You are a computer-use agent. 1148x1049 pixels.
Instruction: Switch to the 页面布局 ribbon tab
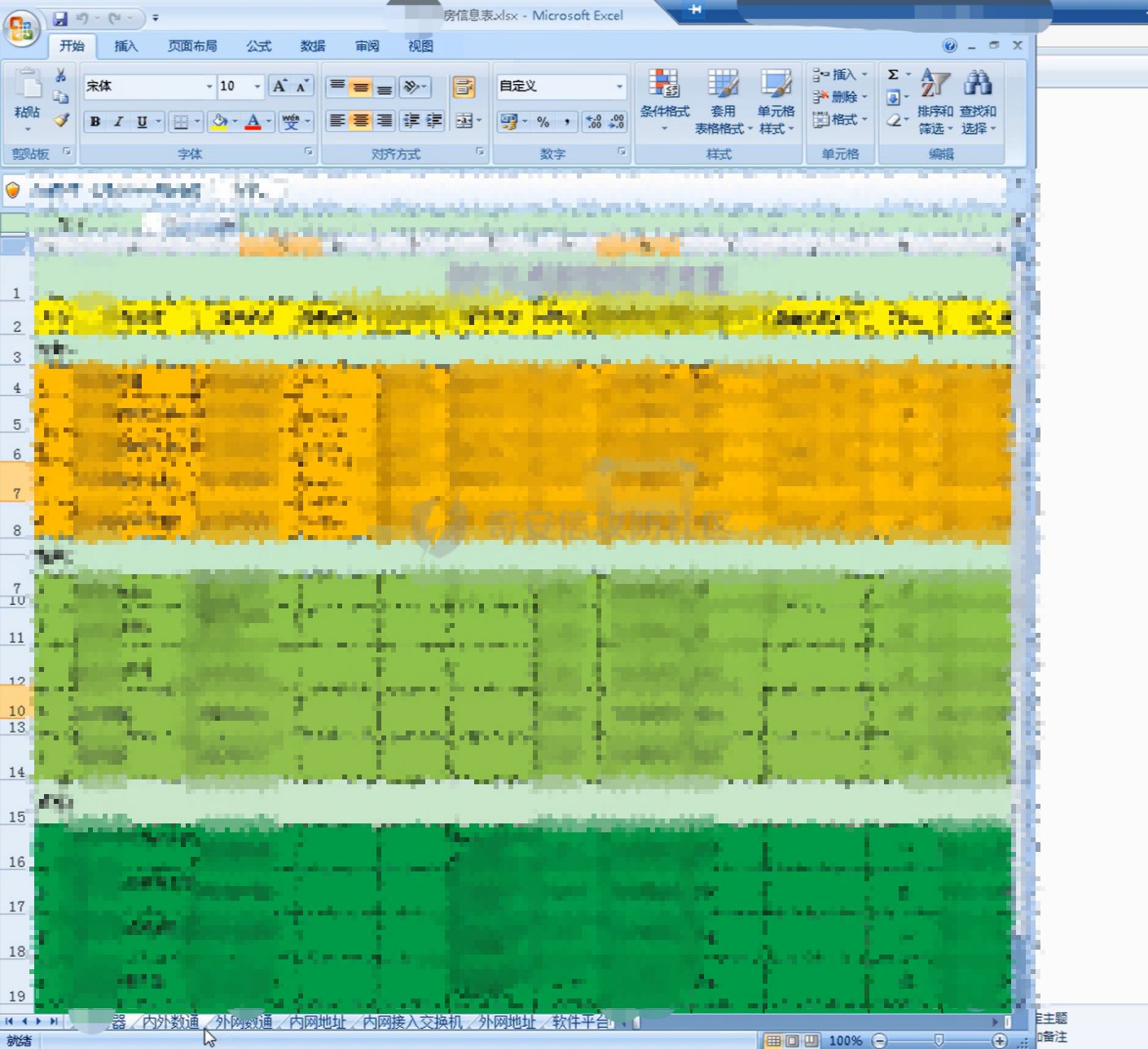point(192,46)
